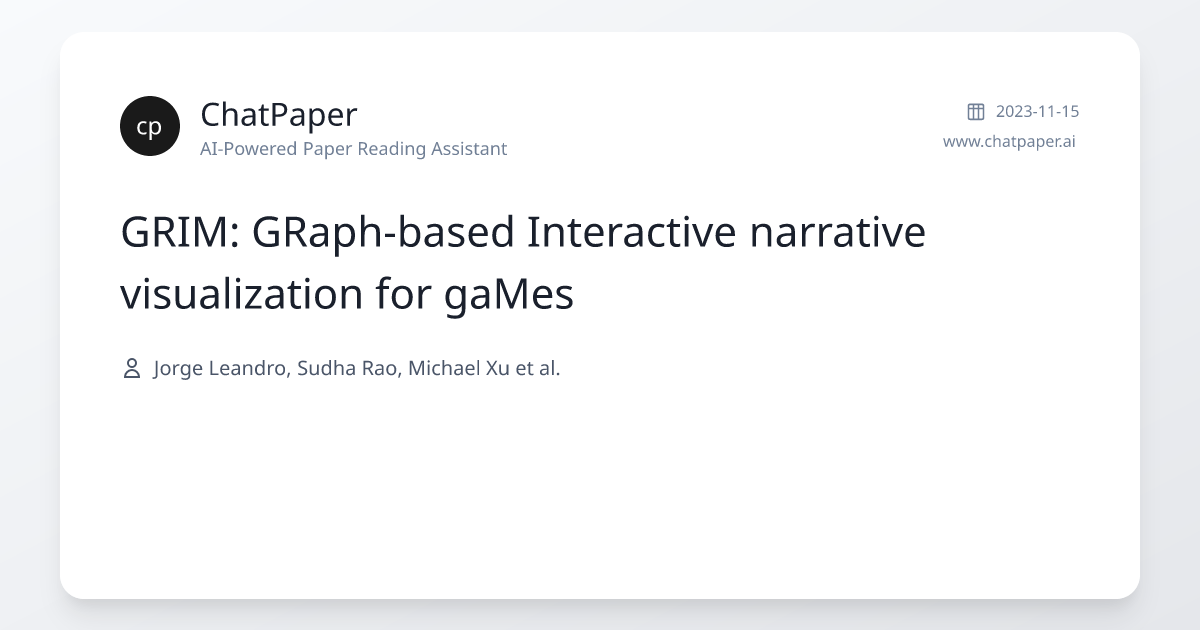
Task: Click the author list 'Jorge Leandro, Sudha Rao, Michael Xu et al.'
Action: [x=357, y=368]
